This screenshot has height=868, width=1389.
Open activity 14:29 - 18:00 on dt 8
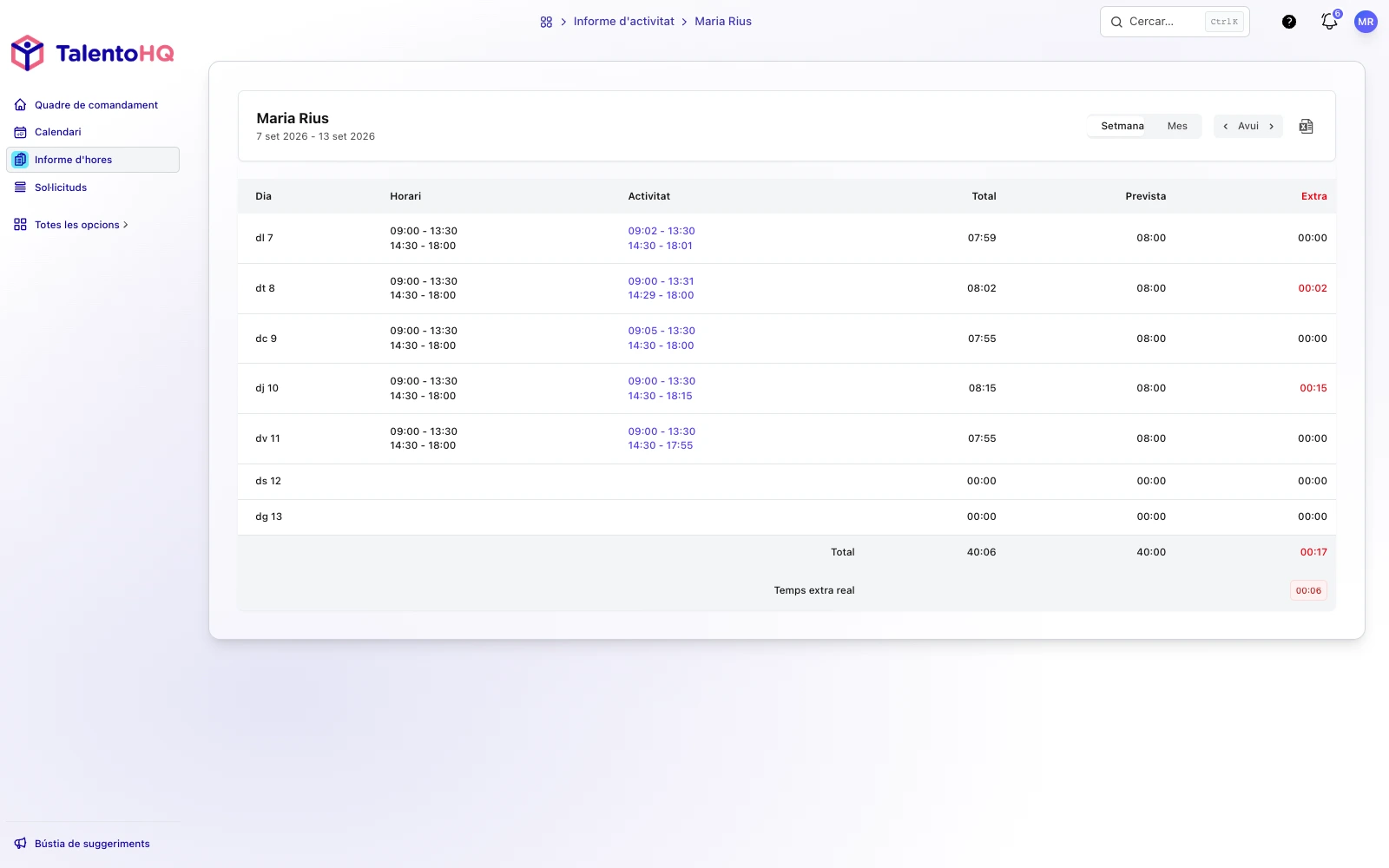(x=662, y=295)
